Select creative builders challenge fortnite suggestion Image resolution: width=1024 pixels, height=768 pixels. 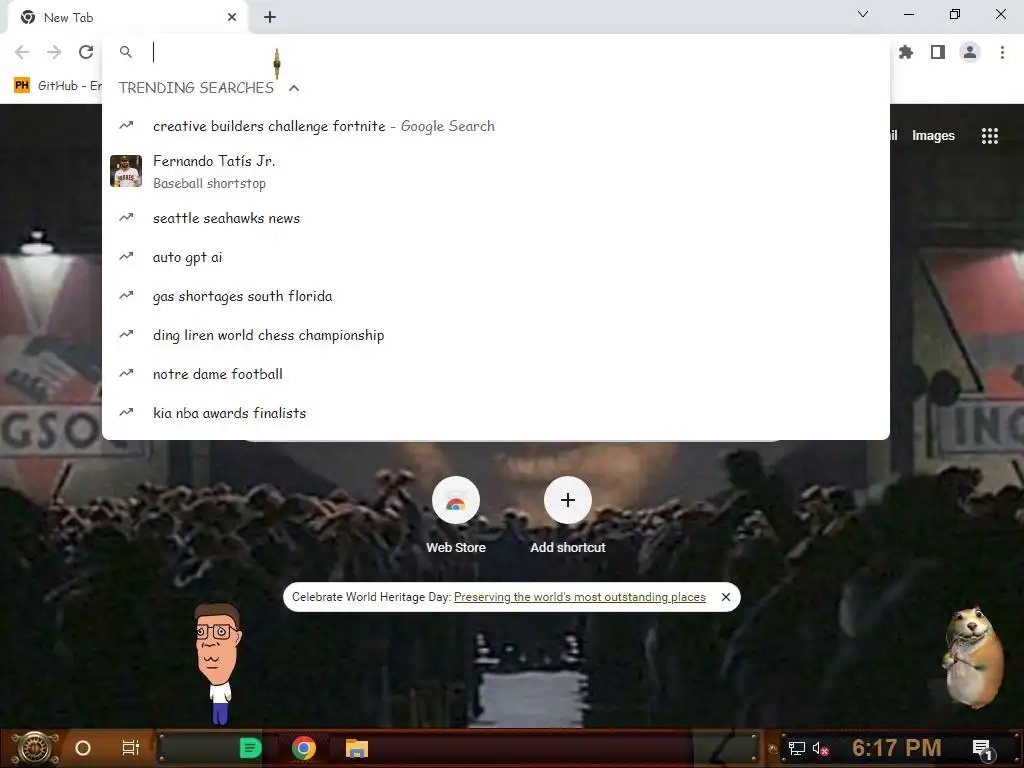(496, 126)
